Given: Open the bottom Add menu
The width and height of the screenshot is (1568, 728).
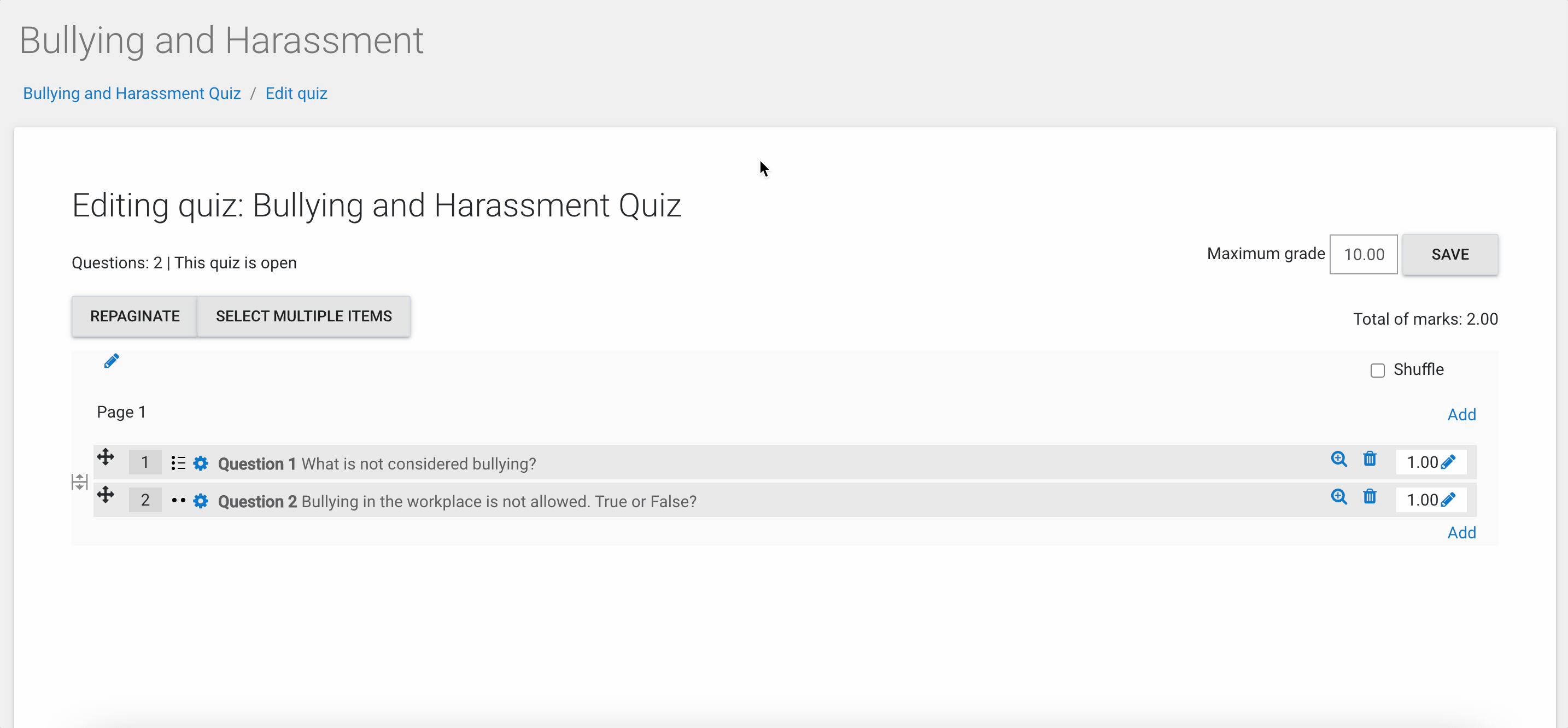Looking at the screenshot, I should [x=1461, y=532].
